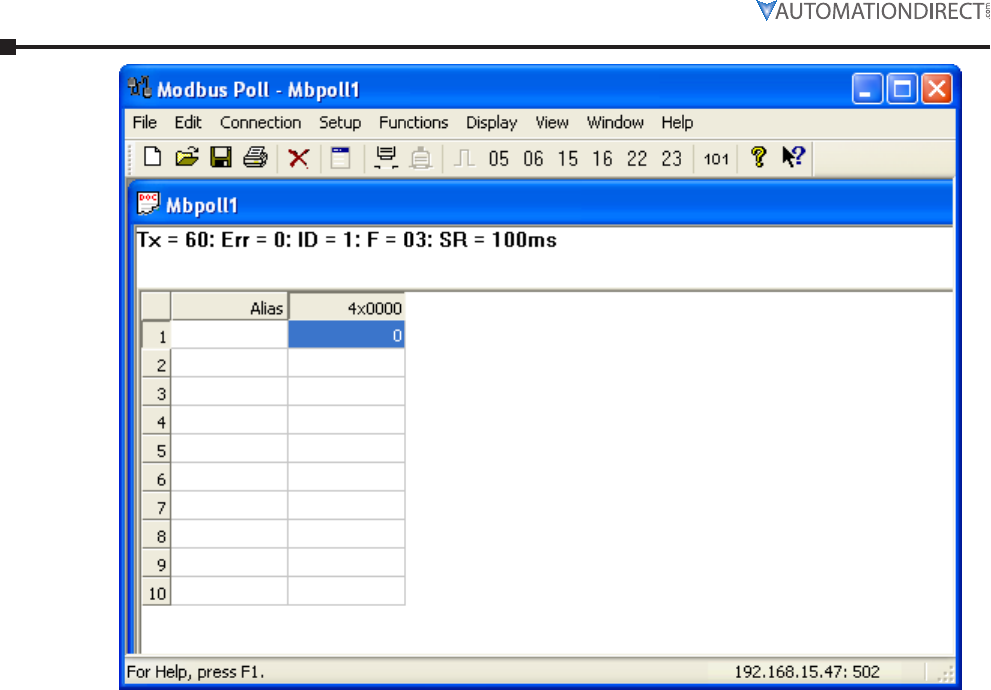Select row header 2

[156, 363]
